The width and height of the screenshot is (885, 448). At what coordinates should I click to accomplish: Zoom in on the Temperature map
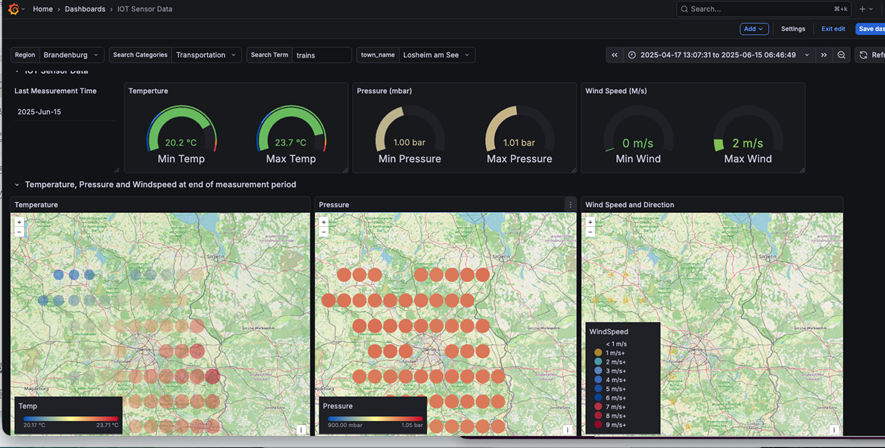pos(19,222)
